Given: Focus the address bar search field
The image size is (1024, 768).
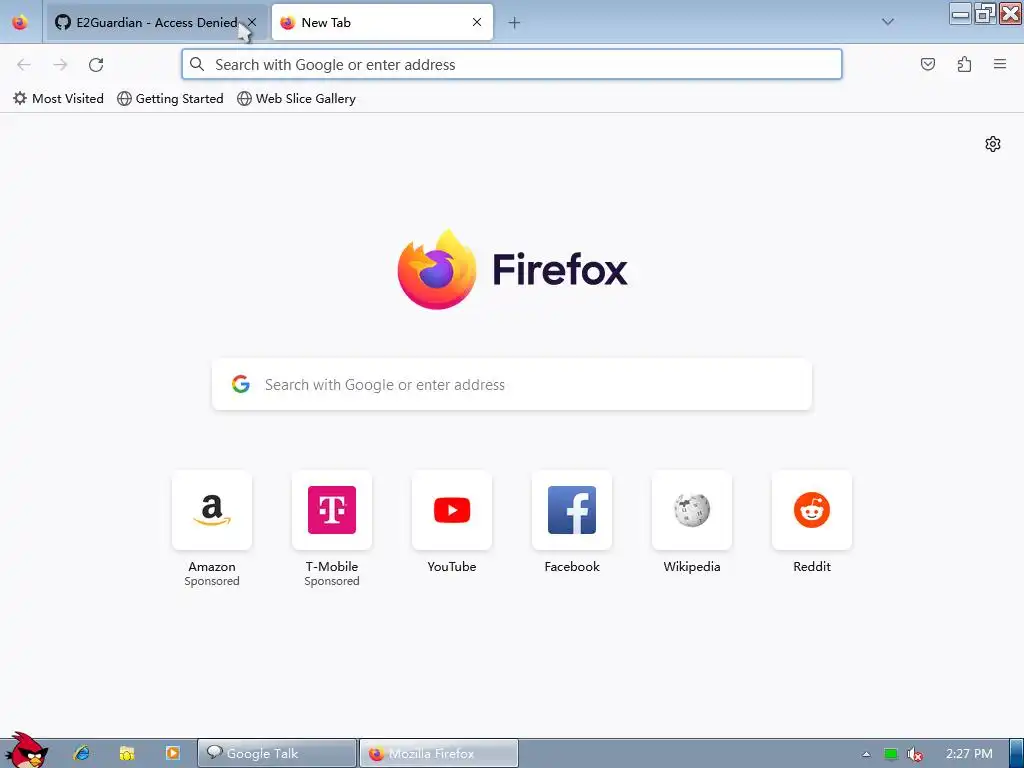Looking at the screenshot, I should 511,64.
